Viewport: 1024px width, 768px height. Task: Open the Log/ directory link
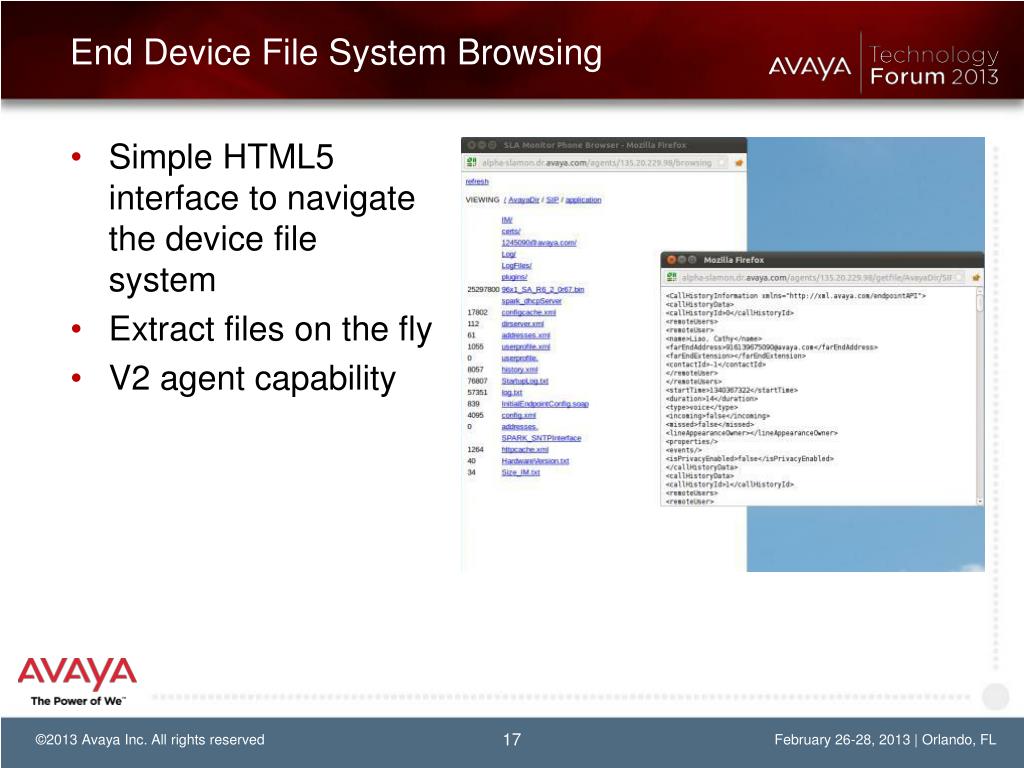click(x=509, y=254)
